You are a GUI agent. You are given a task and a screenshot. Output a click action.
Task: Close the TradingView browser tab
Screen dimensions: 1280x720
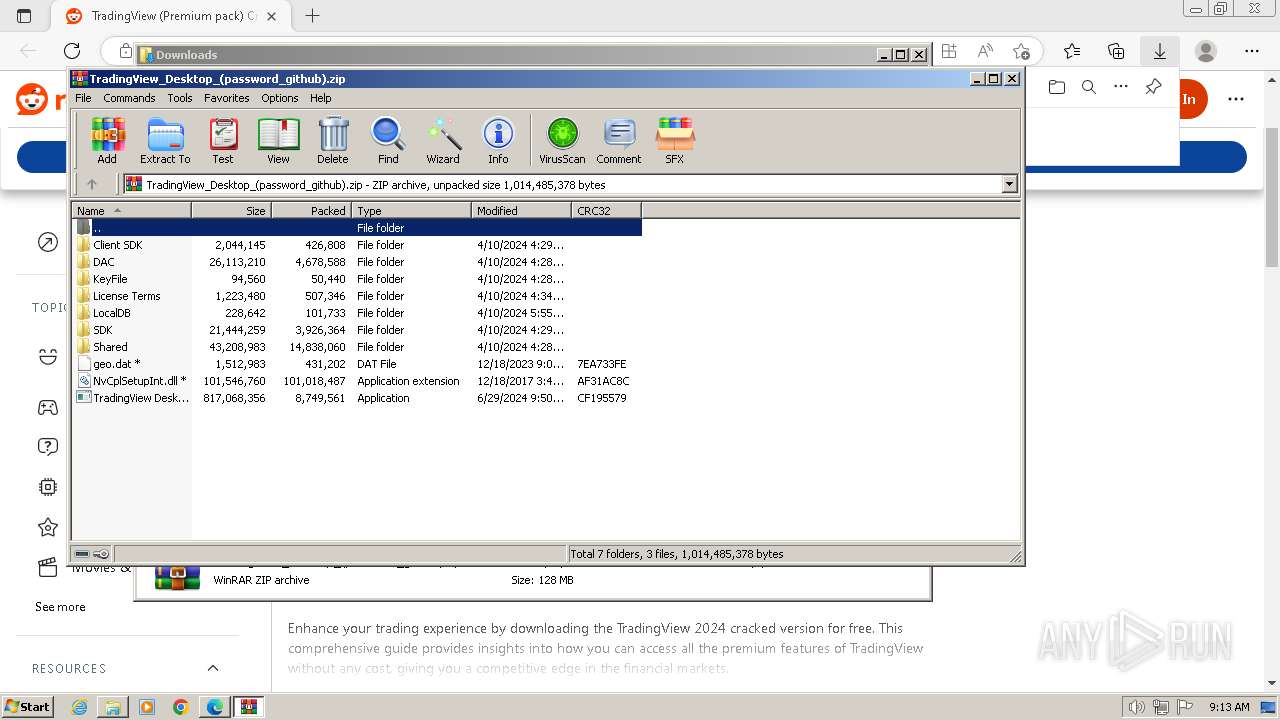coord(271,16)
